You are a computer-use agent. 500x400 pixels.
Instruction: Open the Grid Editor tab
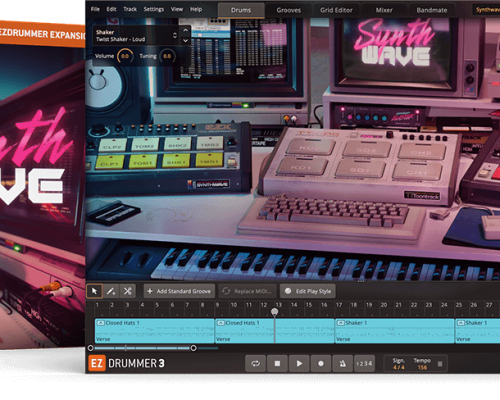tap(336, 10)
